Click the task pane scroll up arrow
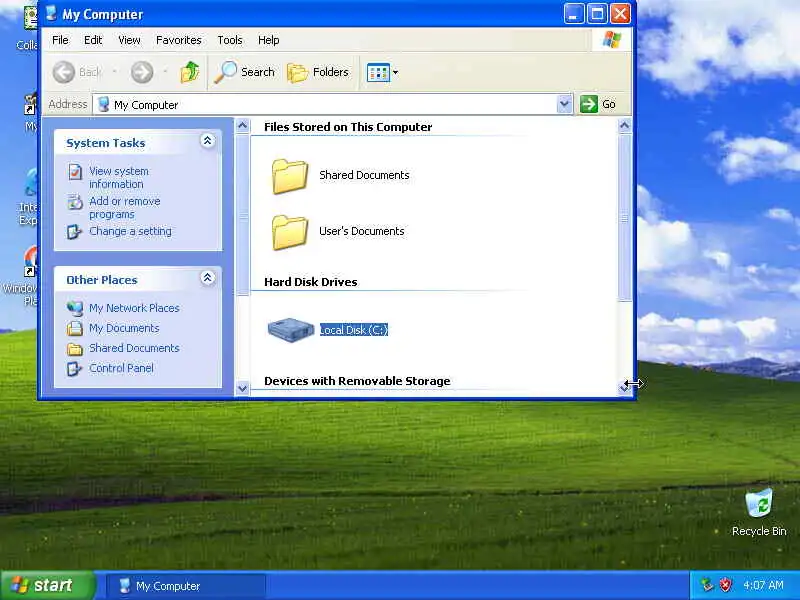Screen dimensions: 800x600 pos(242,125)
